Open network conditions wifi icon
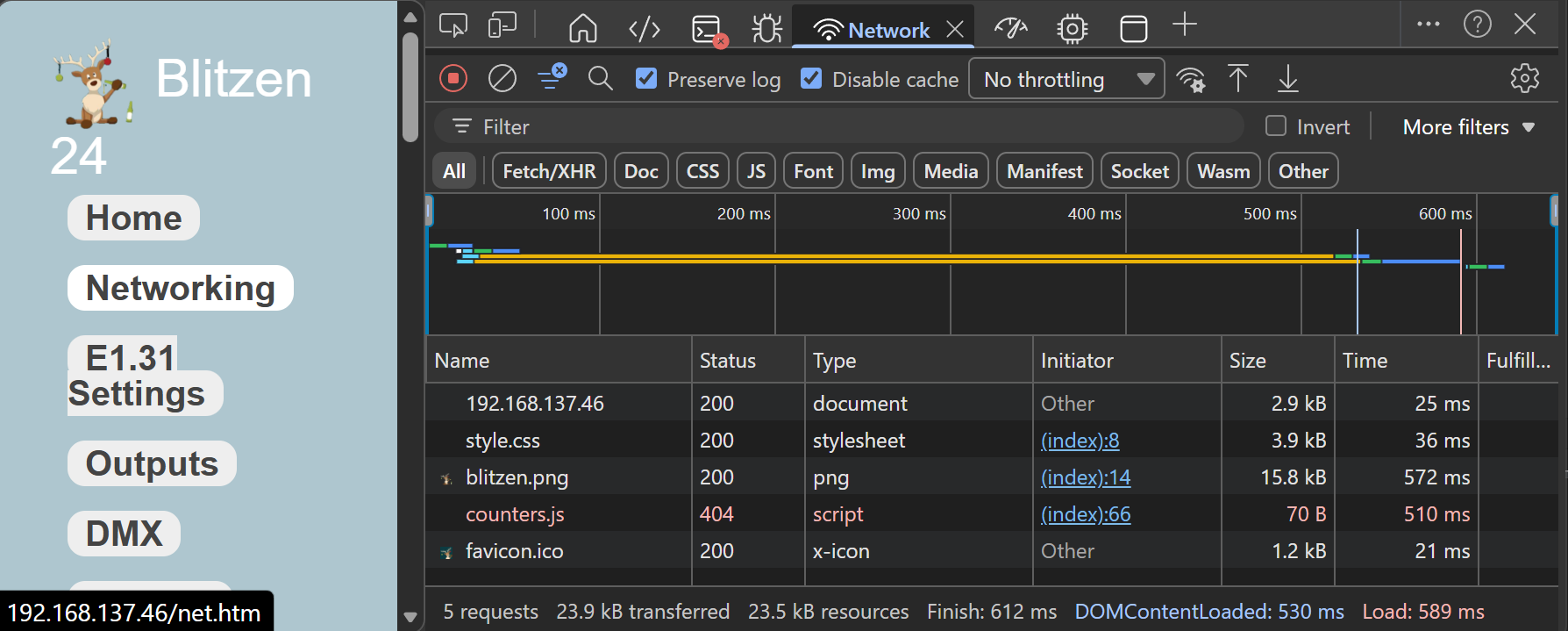This screenshot has width=1568, height=631. (x=1190, y=79)
